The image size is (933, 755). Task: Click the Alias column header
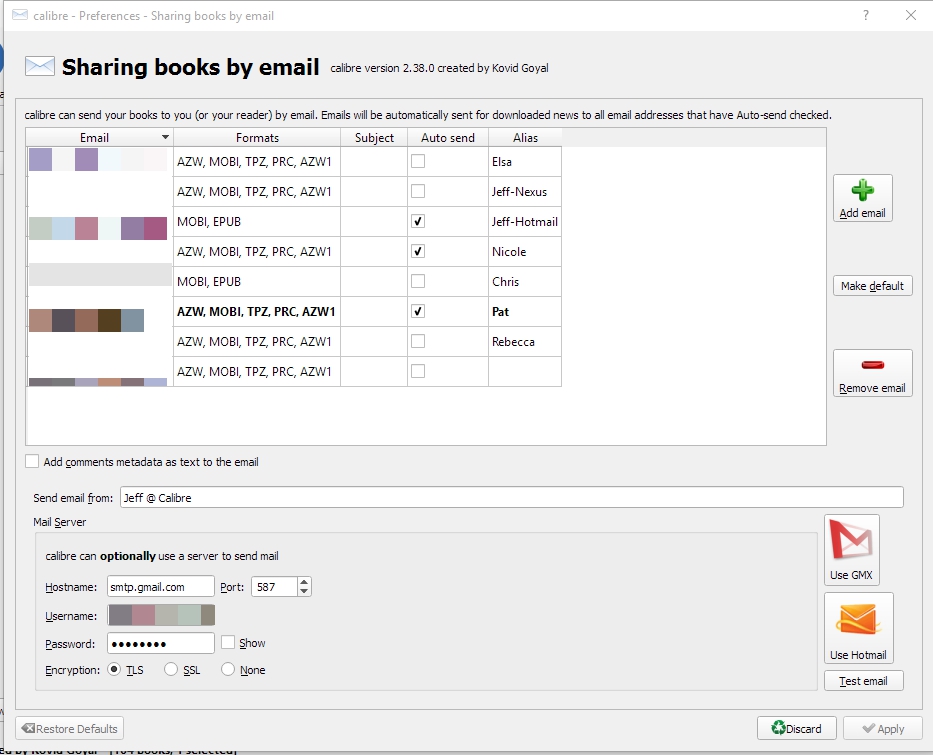525,137
